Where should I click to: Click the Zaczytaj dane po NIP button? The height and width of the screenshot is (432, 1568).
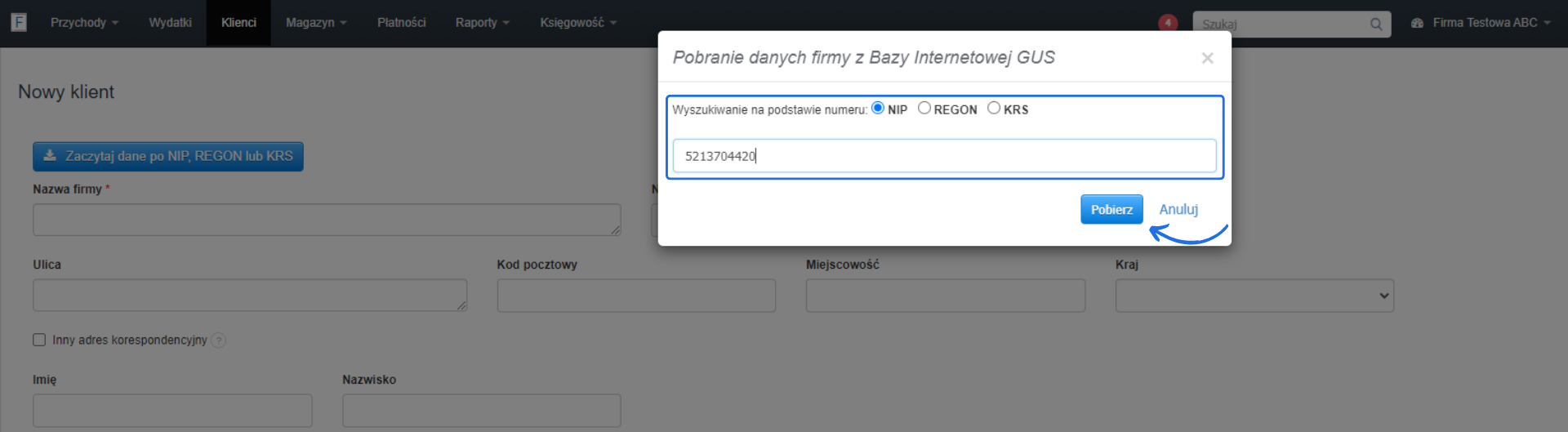click(x=168, y=156)
